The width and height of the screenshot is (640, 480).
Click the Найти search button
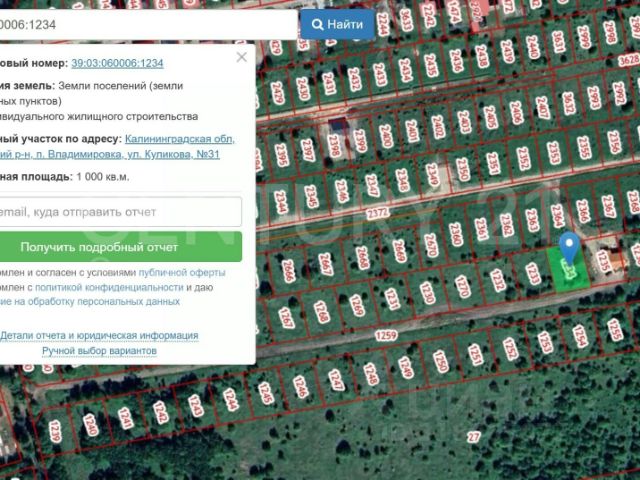pos(338,24)
